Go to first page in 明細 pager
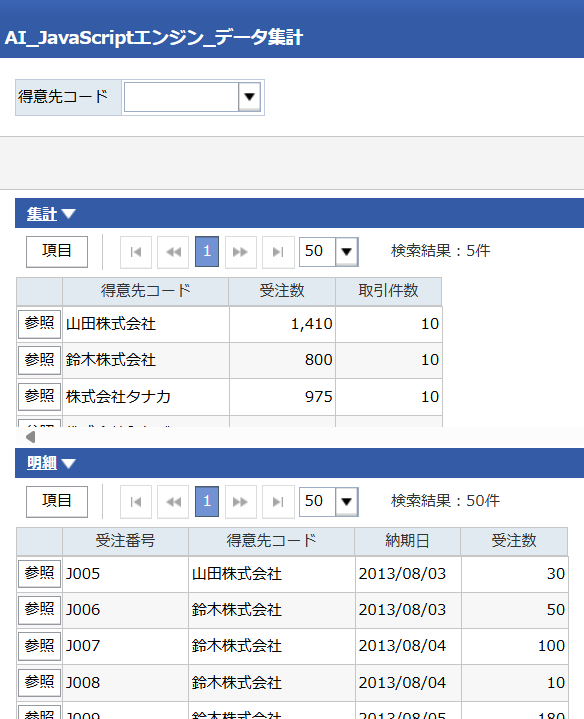 136,502
